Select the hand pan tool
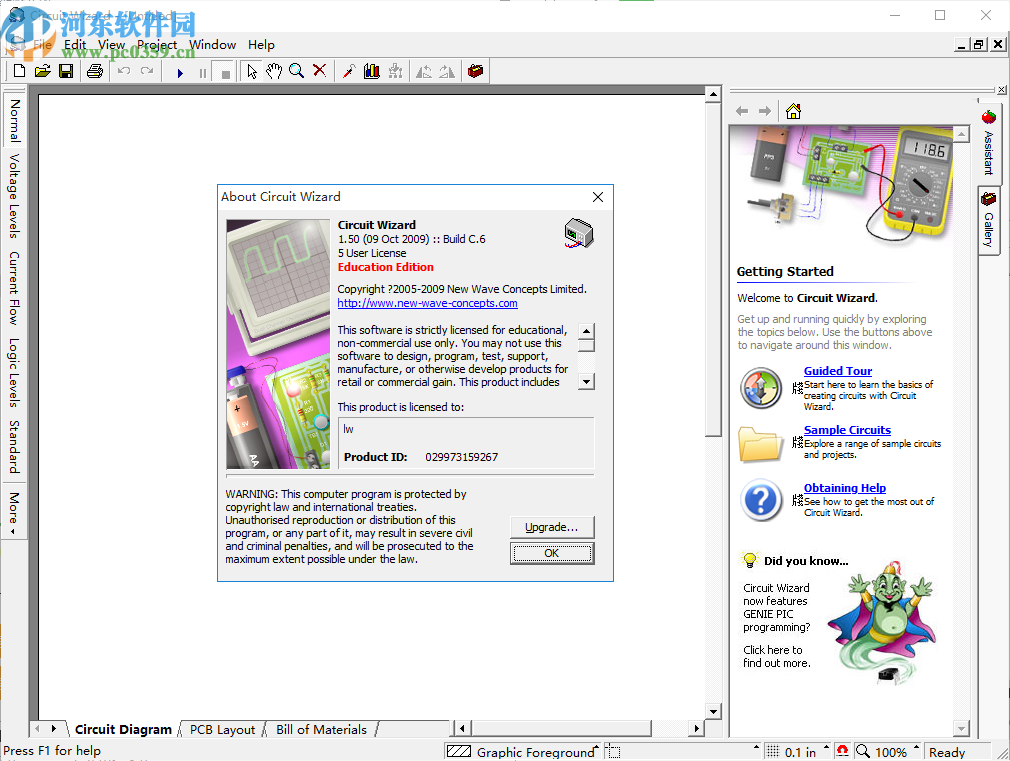 coord(274,72)
